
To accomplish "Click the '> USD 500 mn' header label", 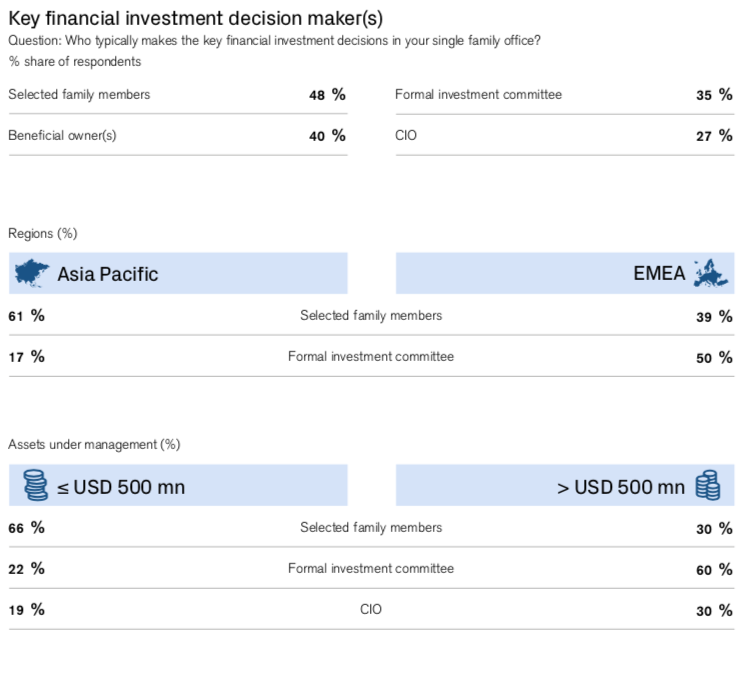I will point(621,488).
